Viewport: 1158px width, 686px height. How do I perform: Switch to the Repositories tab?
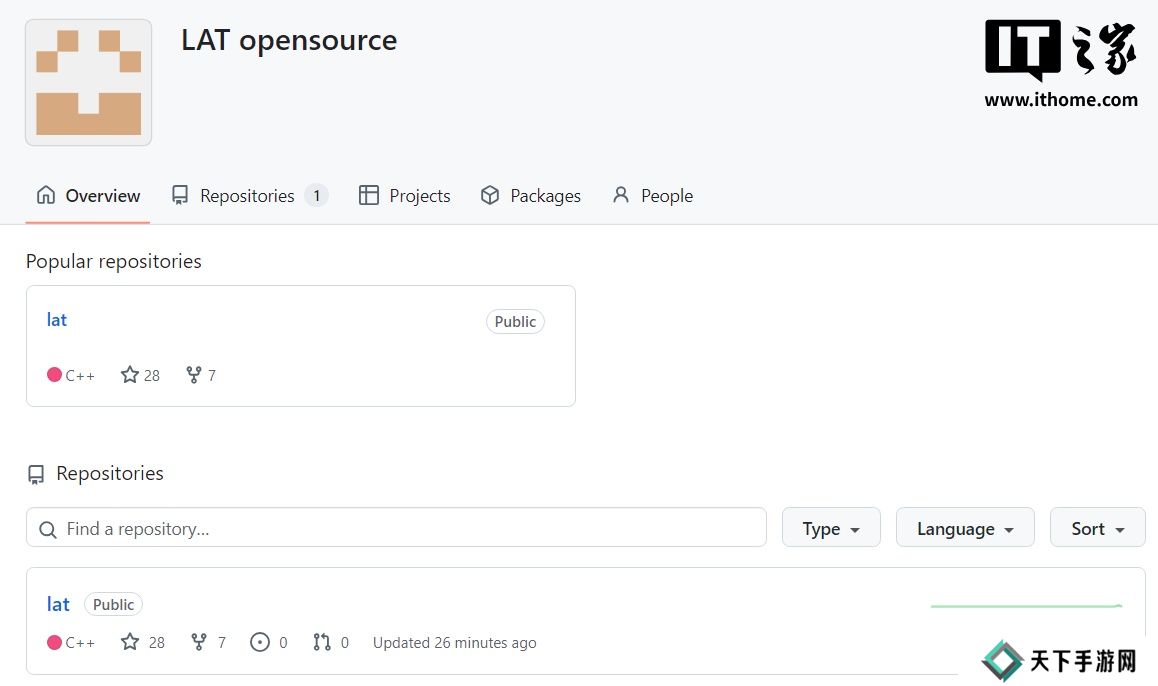click(x=248, y=196)
